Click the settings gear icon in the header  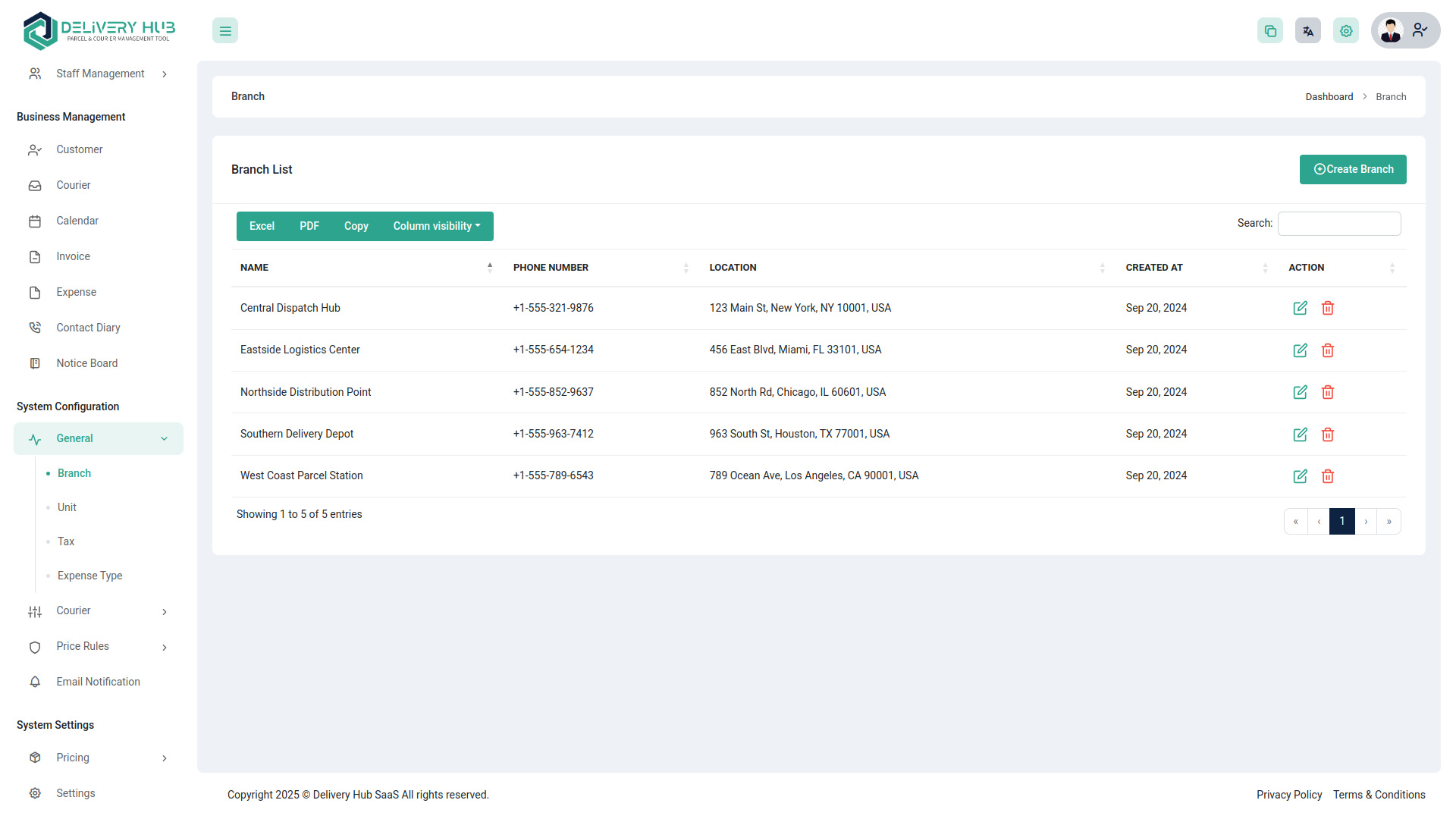[x=1346, y=30]
